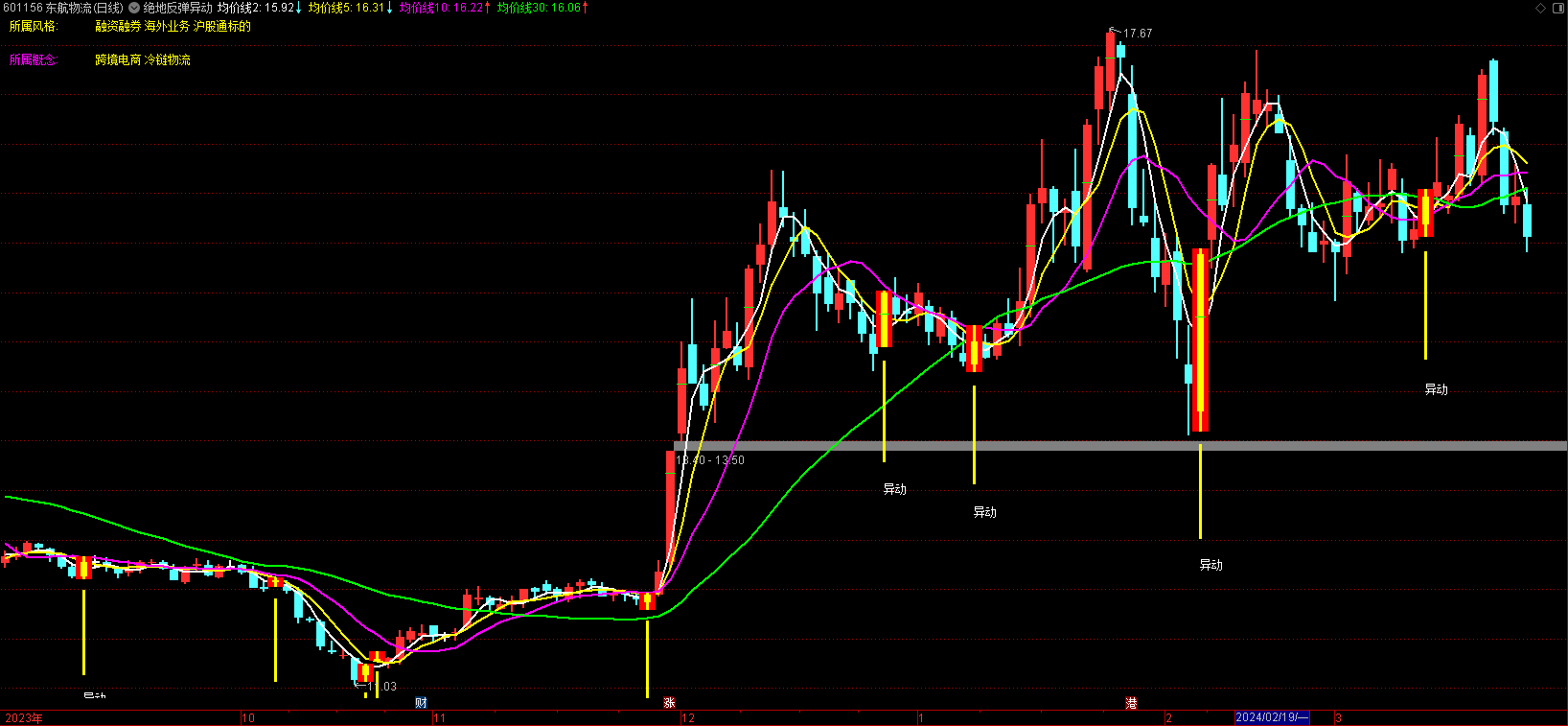Click the tall red-yellow signal candle at February low
Viewport: 1568px width, 726px height.
[x=1200, y=340]
